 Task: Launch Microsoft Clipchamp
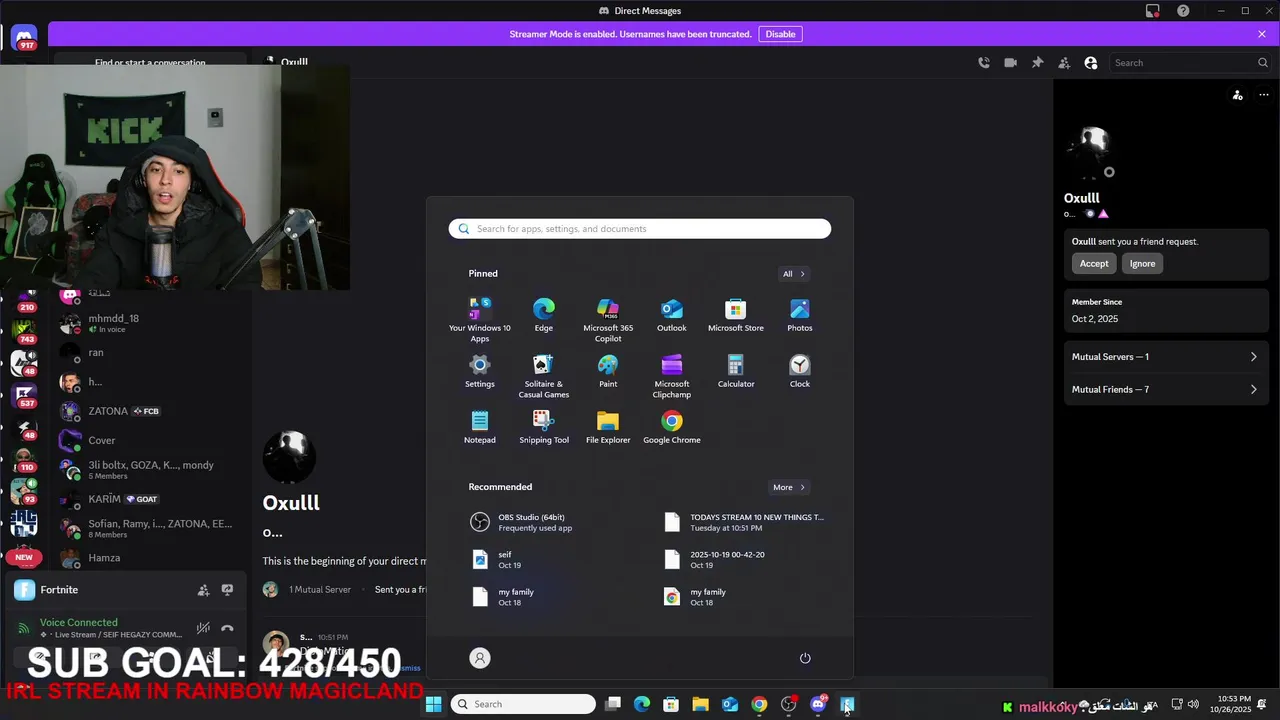click(672, 376)
